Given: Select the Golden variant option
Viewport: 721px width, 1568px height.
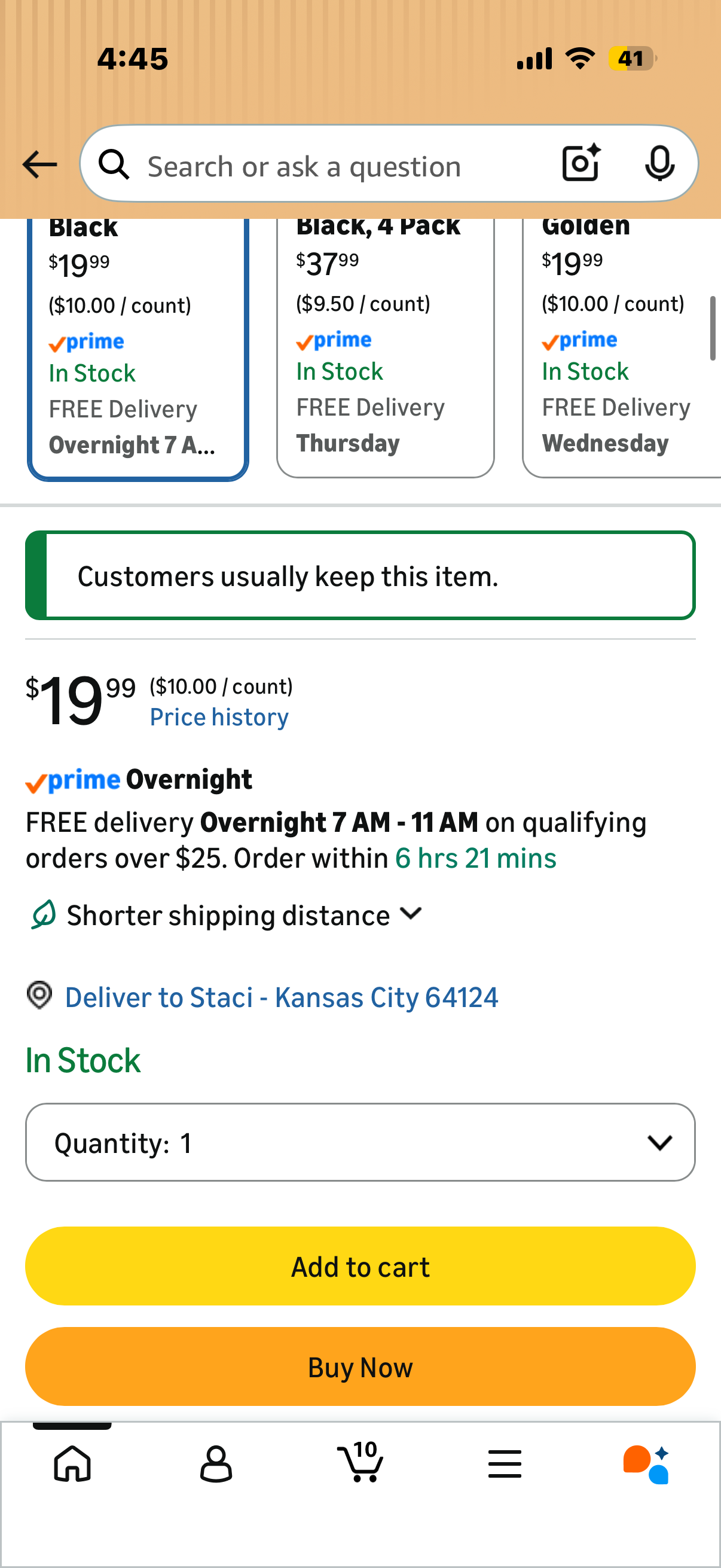Looking at the screenshot, I should click(x=622, y=348).
